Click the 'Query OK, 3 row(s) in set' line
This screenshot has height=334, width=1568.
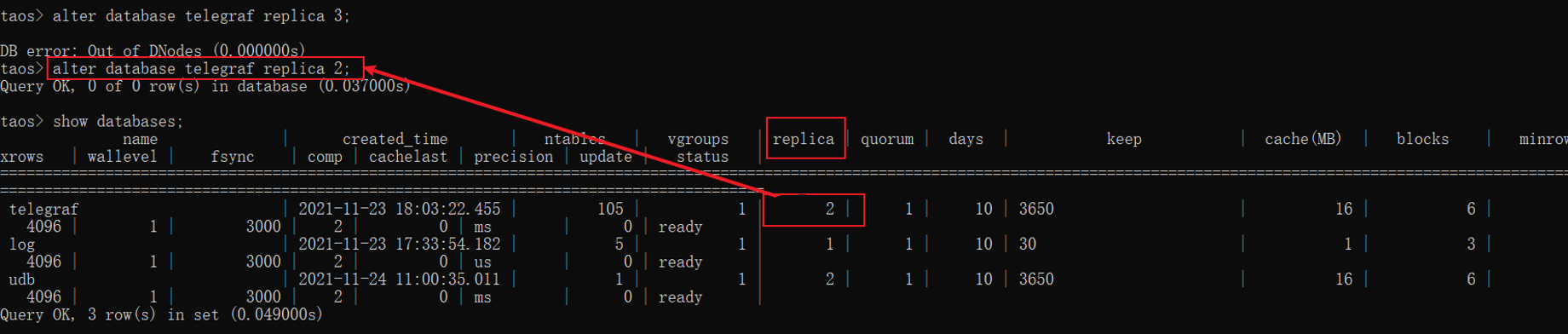click(161, 314)
